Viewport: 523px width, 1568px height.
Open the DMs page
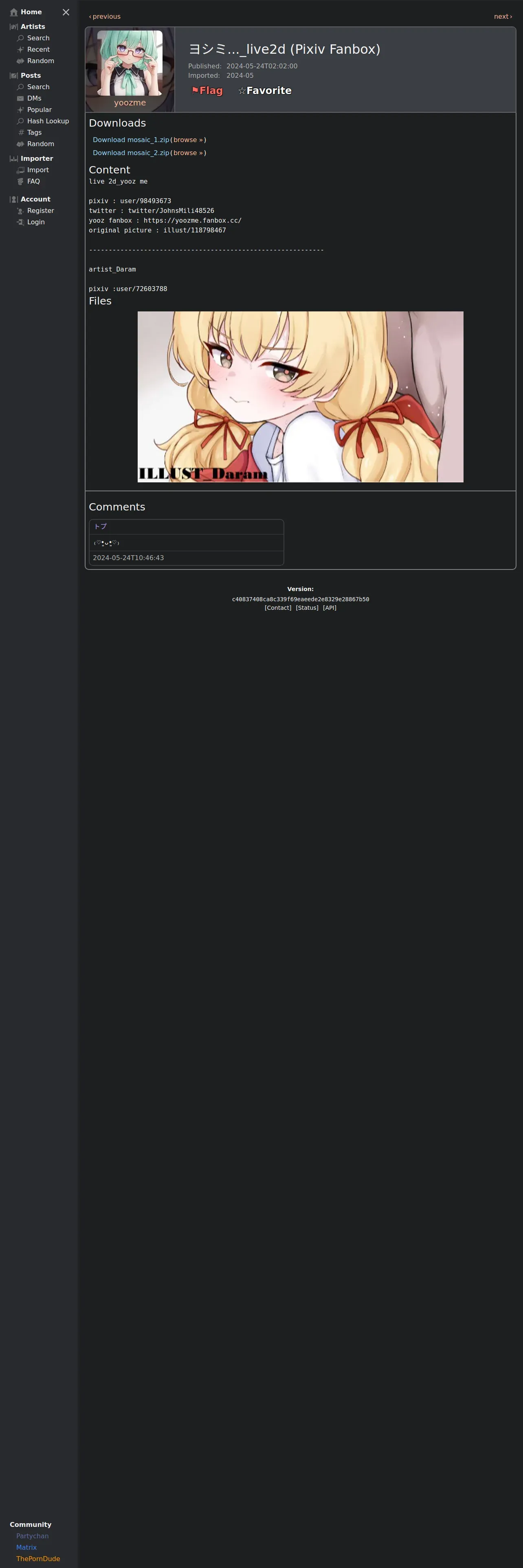[34, 99]
